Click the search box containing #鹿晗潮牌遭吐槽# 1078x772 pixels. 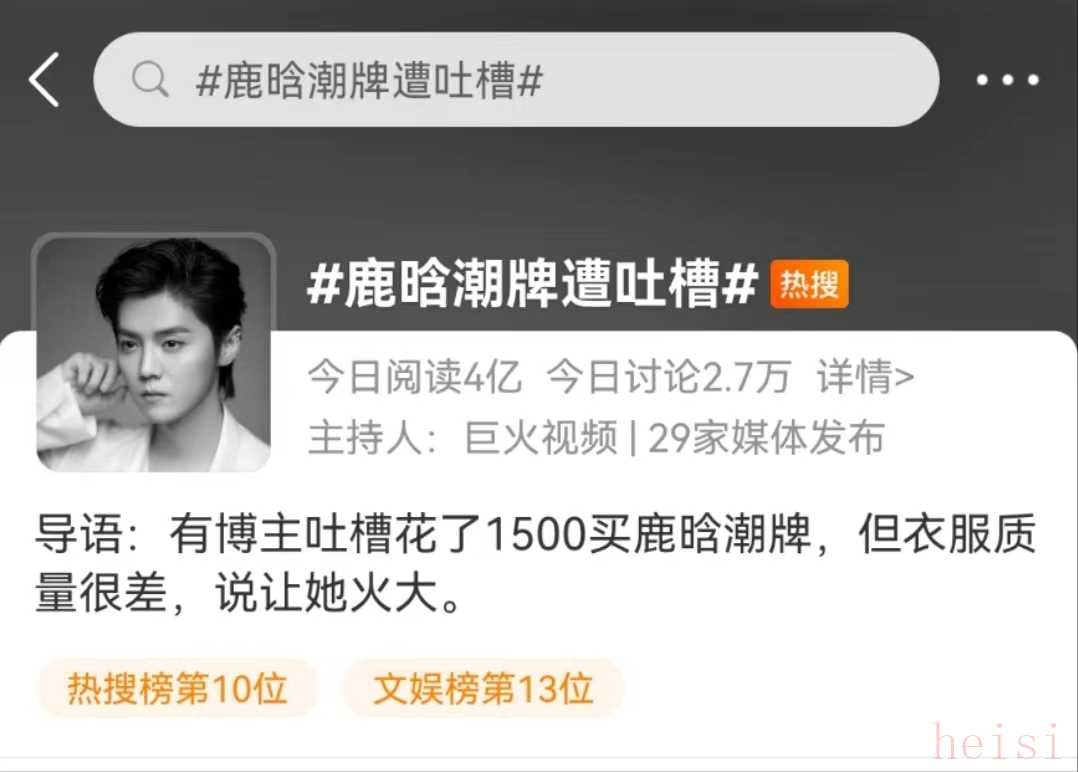pos(516,79)
